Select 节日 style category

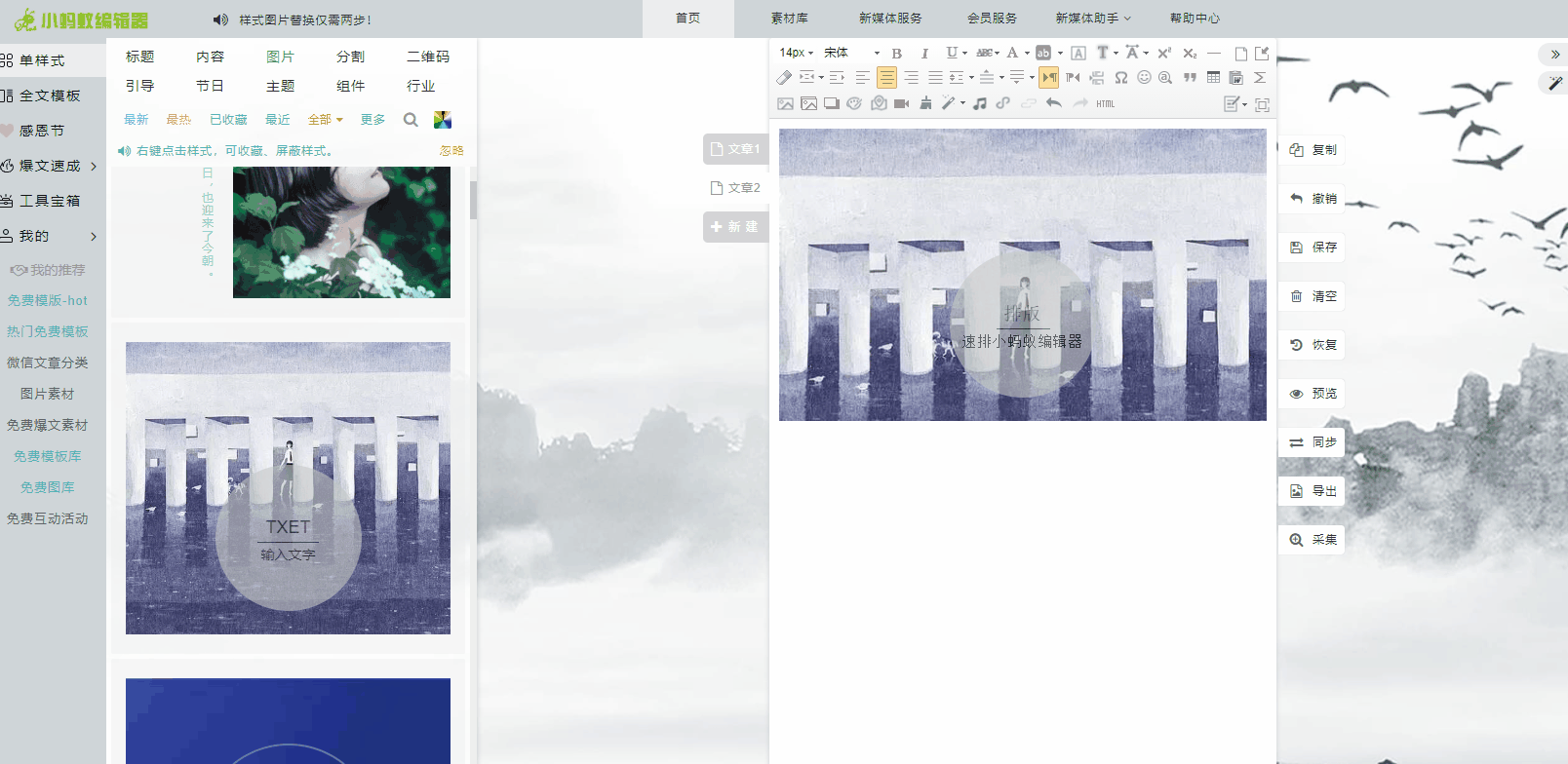[210, 86]
